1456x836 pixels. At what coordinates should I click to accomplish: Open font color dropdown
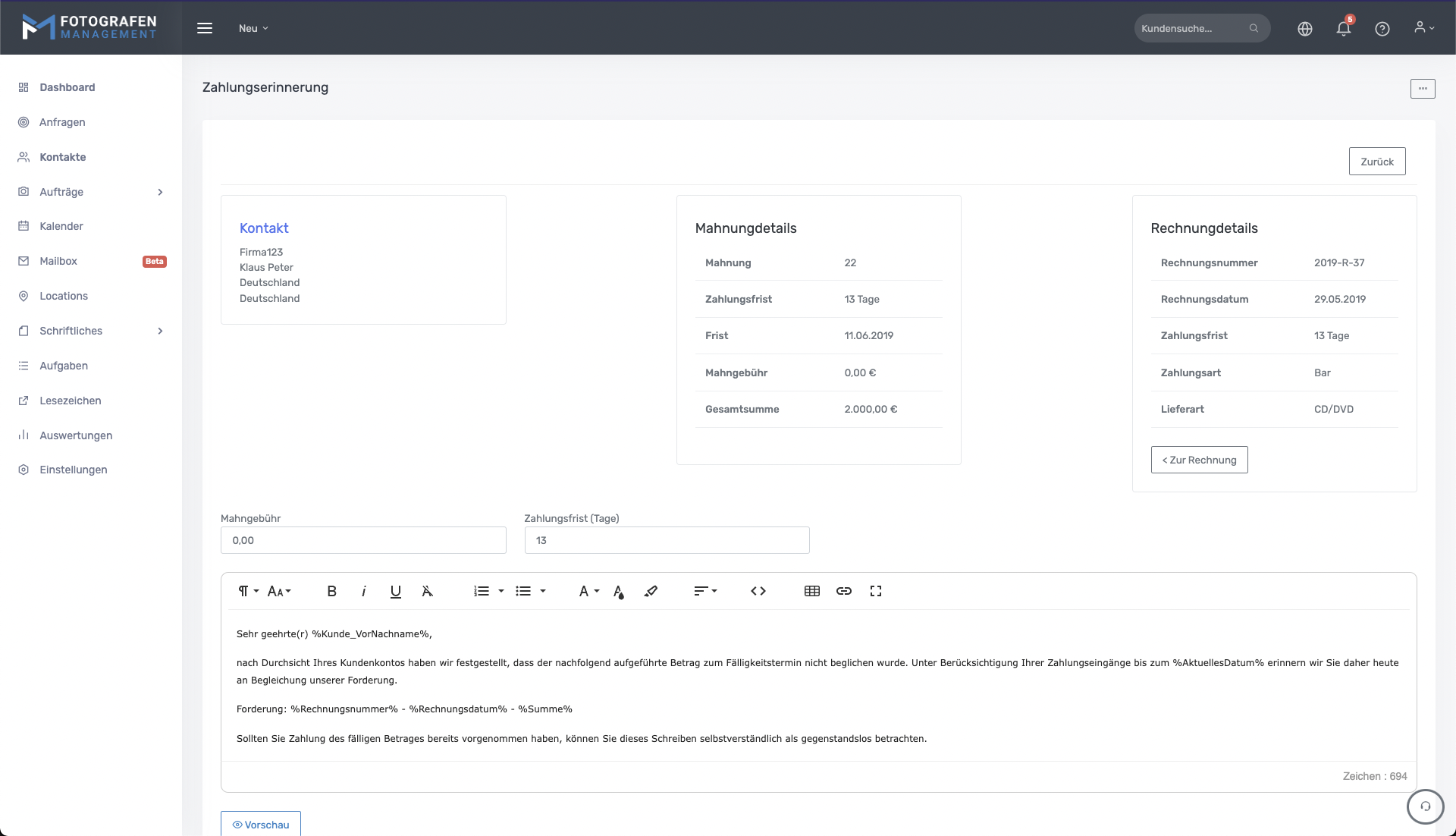(x=588, y=592)
